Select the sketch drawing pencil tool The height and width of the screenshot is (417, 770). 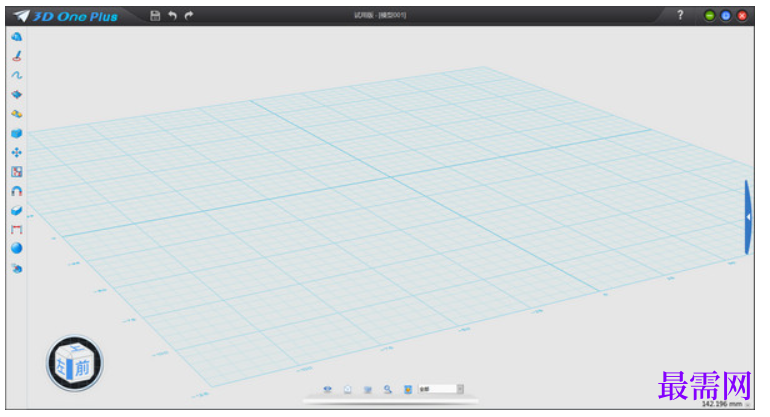coord(17,56)
